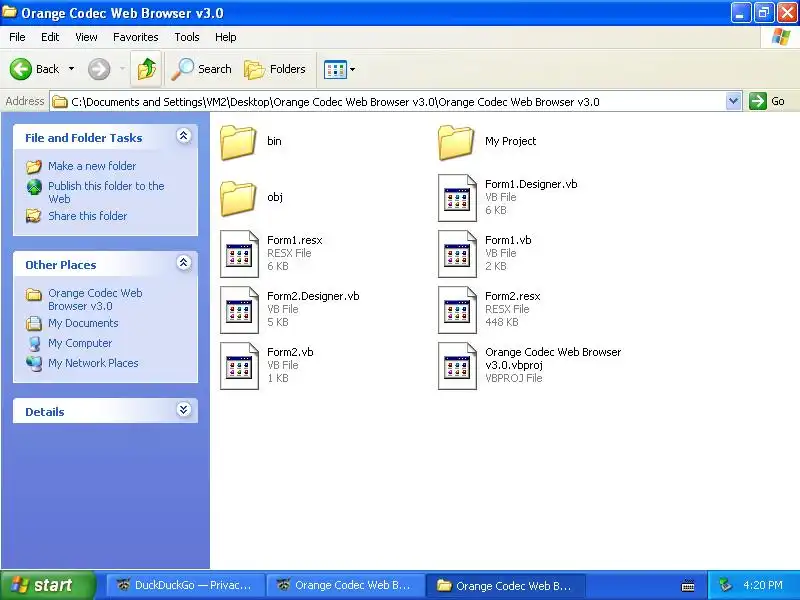Click the My Computer icon in sidebar
Screen dimensions: 800x600
pyautogui.click(x=34, y=343)
